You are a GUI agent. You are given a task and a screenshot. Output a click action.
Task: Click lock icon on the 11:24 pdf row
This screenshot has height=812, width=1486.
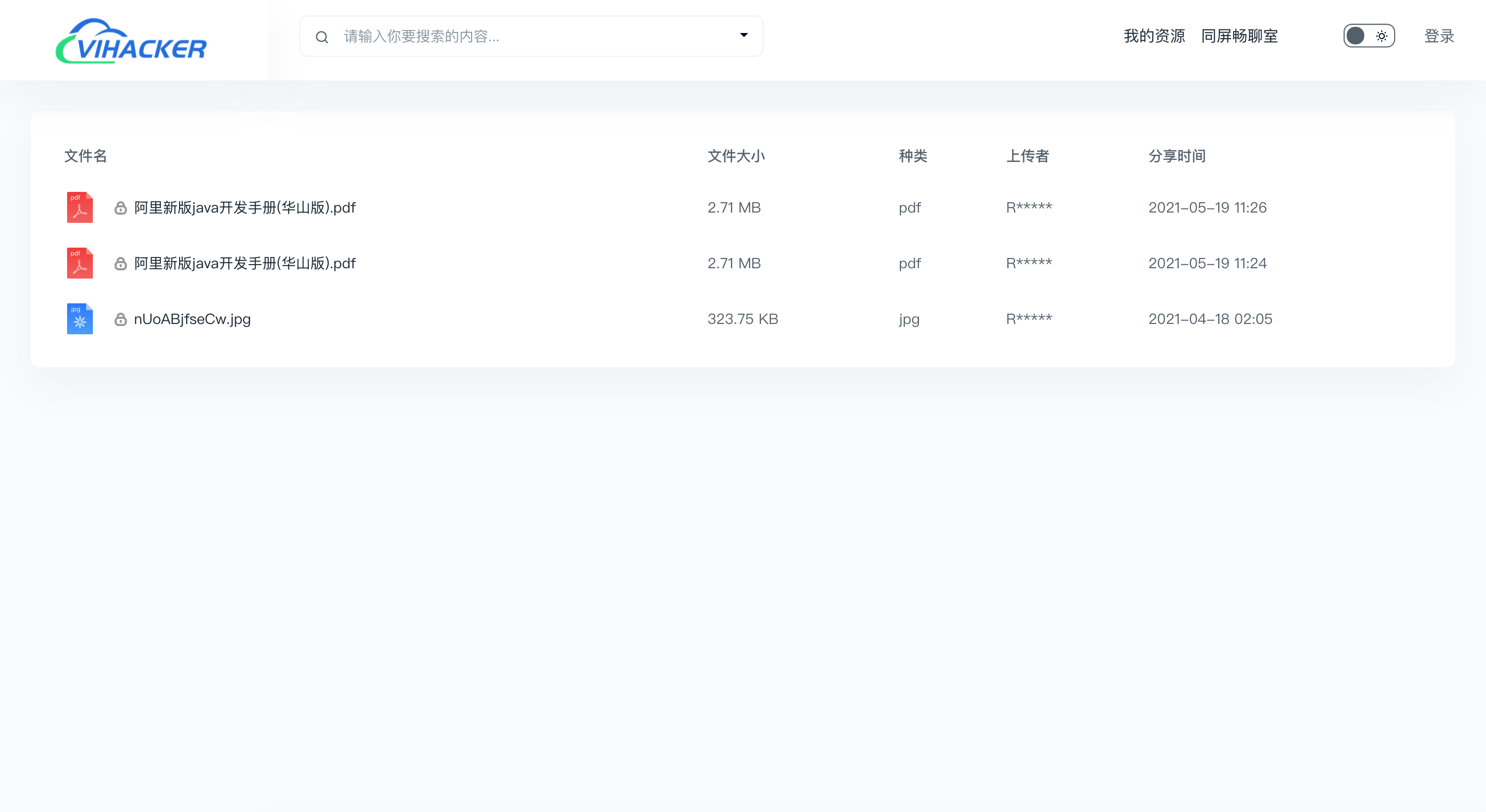coord(120,264)
